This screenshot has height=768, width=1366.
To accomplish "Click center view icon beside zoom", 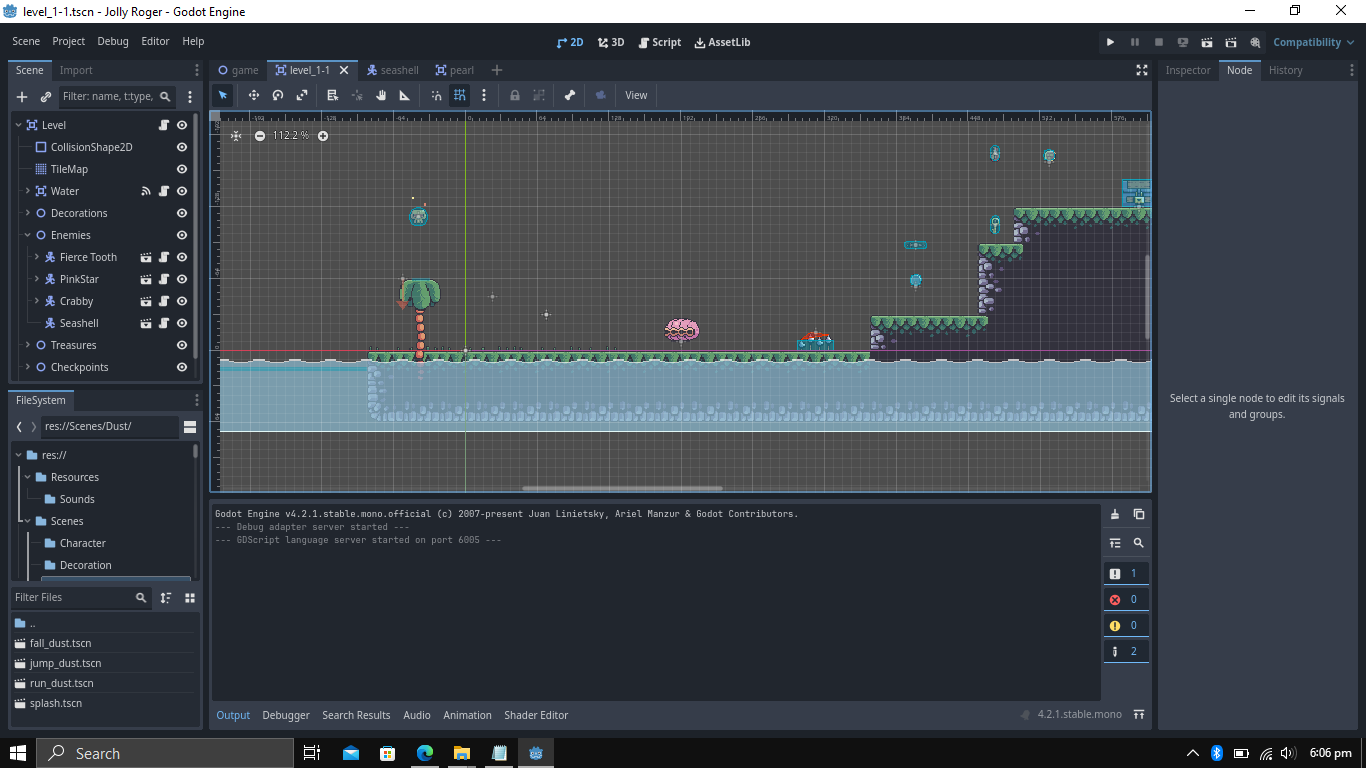I will click(x=236, y=135).
